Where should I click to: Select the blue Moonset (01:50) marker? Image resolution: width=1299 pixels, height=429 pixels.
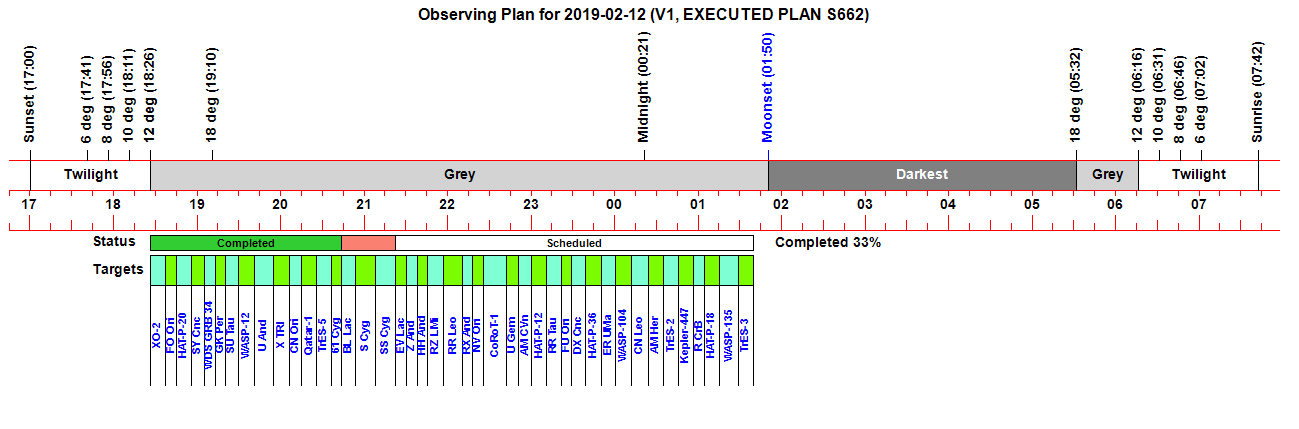click(768, 88)
